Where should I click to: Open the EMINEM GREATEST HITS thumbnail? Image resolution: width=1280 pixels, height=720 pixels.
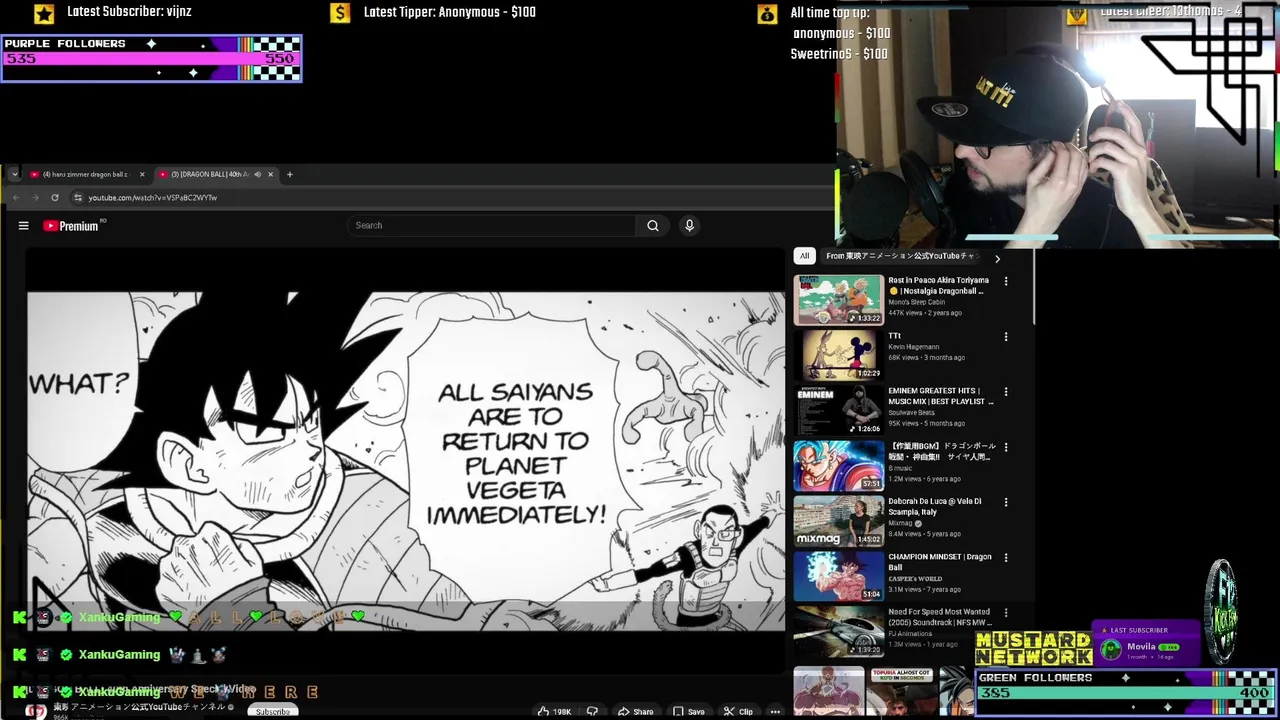[839, 410]
